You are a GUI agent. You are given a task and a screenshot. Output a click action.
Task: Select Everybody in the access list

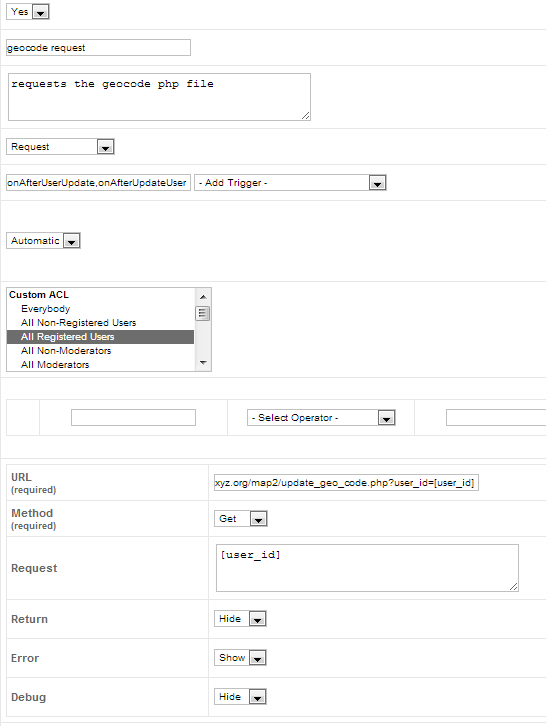(45, 309)
